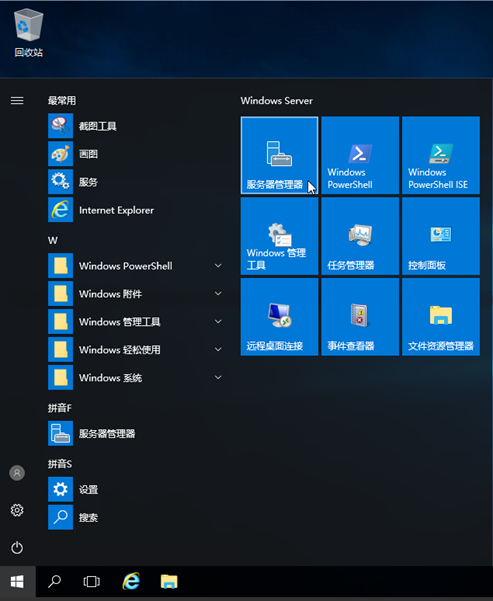Open the 任务管理器 tile

(360, 236)
